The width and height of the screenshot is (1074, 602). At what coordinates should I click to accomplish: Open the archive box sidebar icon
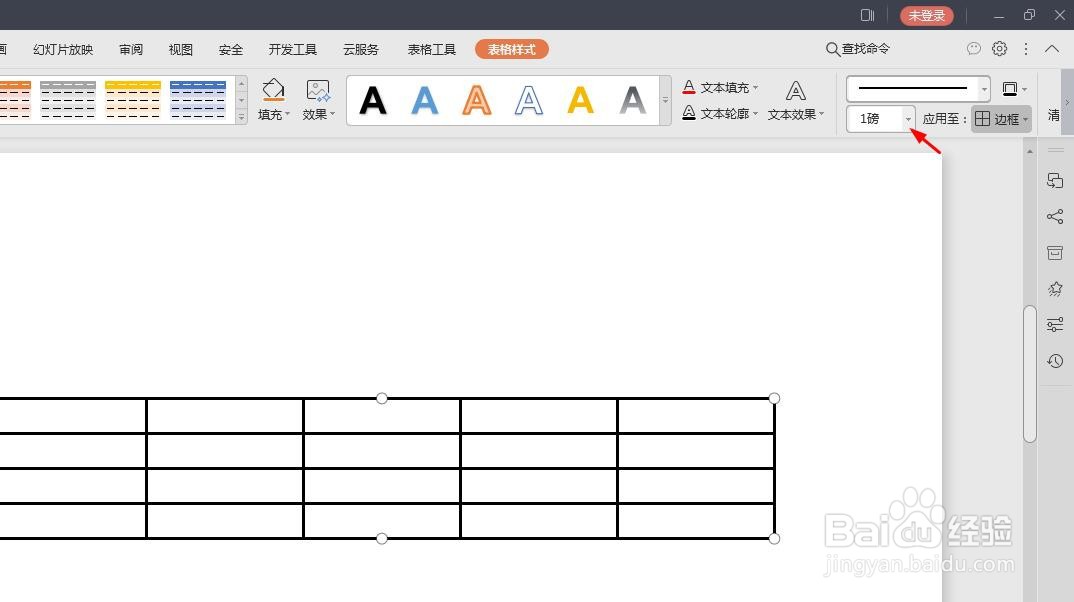click(x=1055, y=253)
